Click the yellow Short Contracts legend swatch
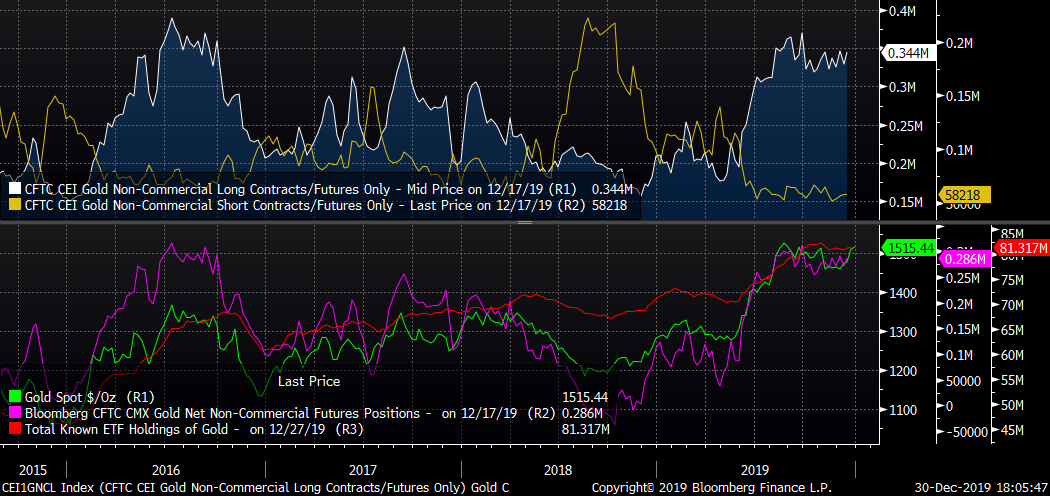Image resolution: width=1050 pixels, height=496 pixels. [15, 206]
